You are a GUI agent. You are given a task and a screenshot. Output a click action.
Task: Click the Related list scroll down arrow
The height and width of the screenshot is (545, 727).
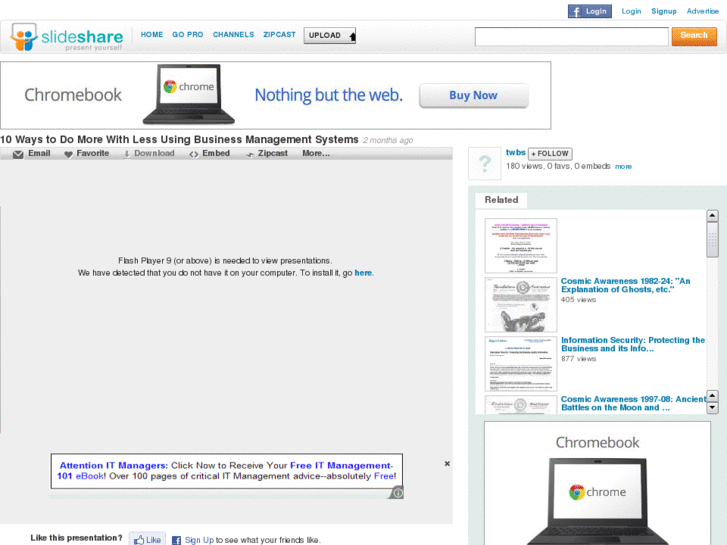click(712, 408)
